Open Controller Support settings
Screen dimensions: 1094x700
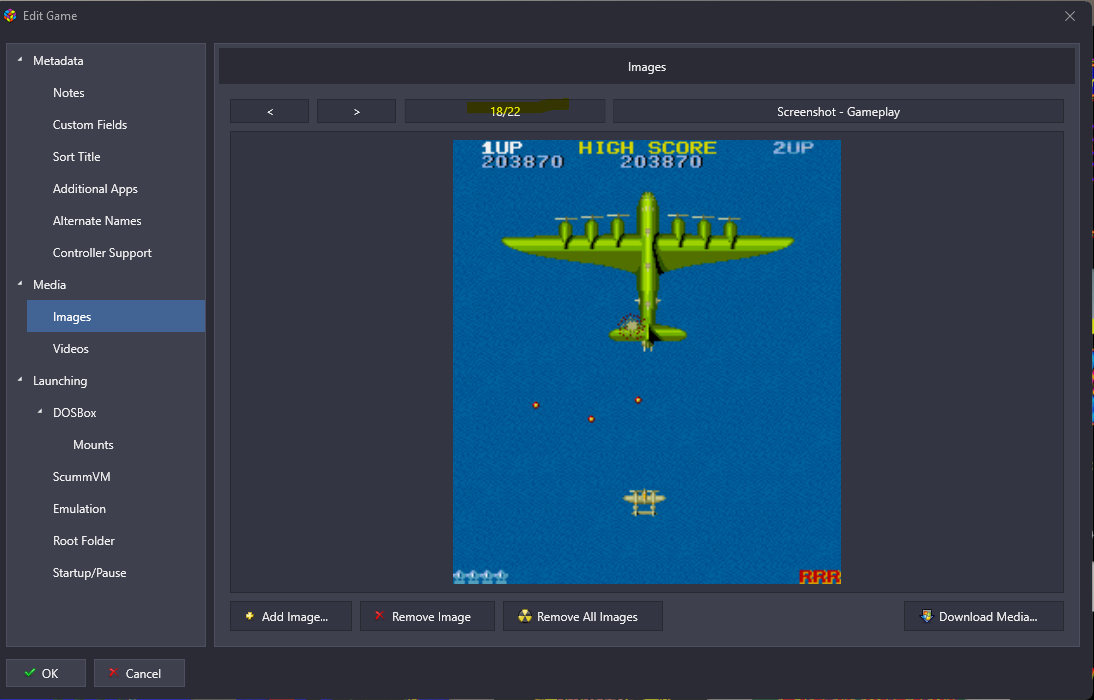coord(103,253)
